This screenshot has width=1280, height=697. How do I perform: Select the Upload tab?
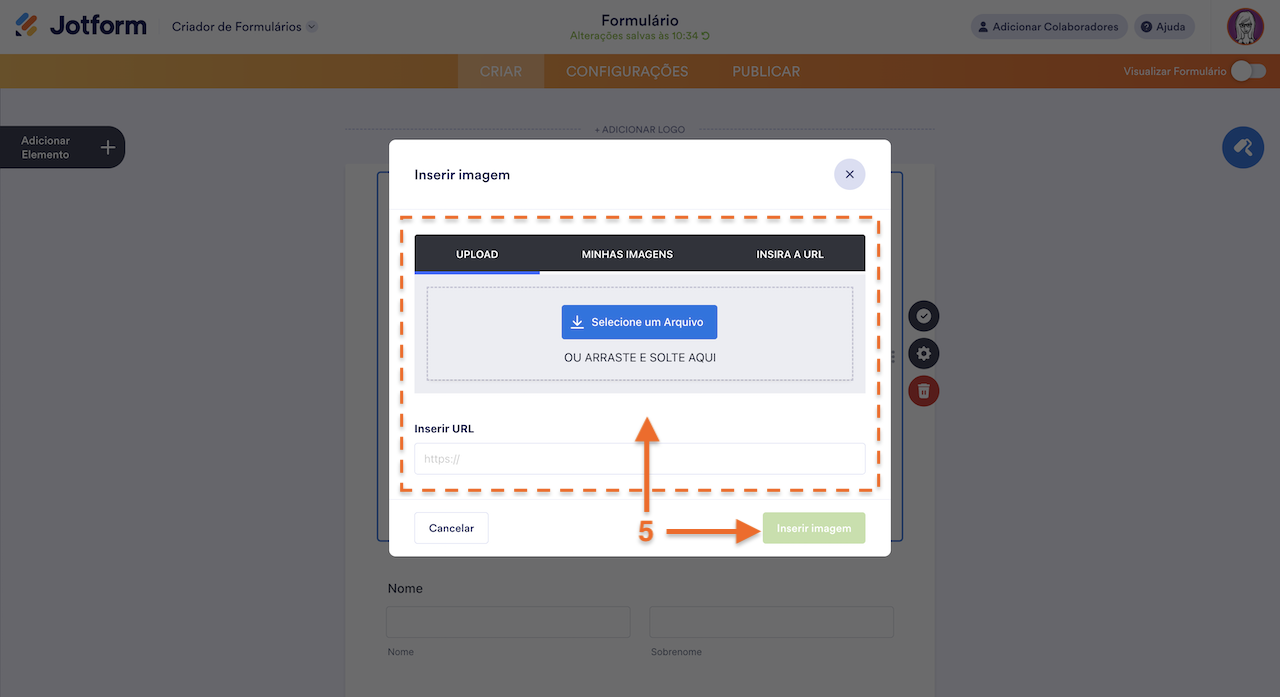click(x=477, y=254)
